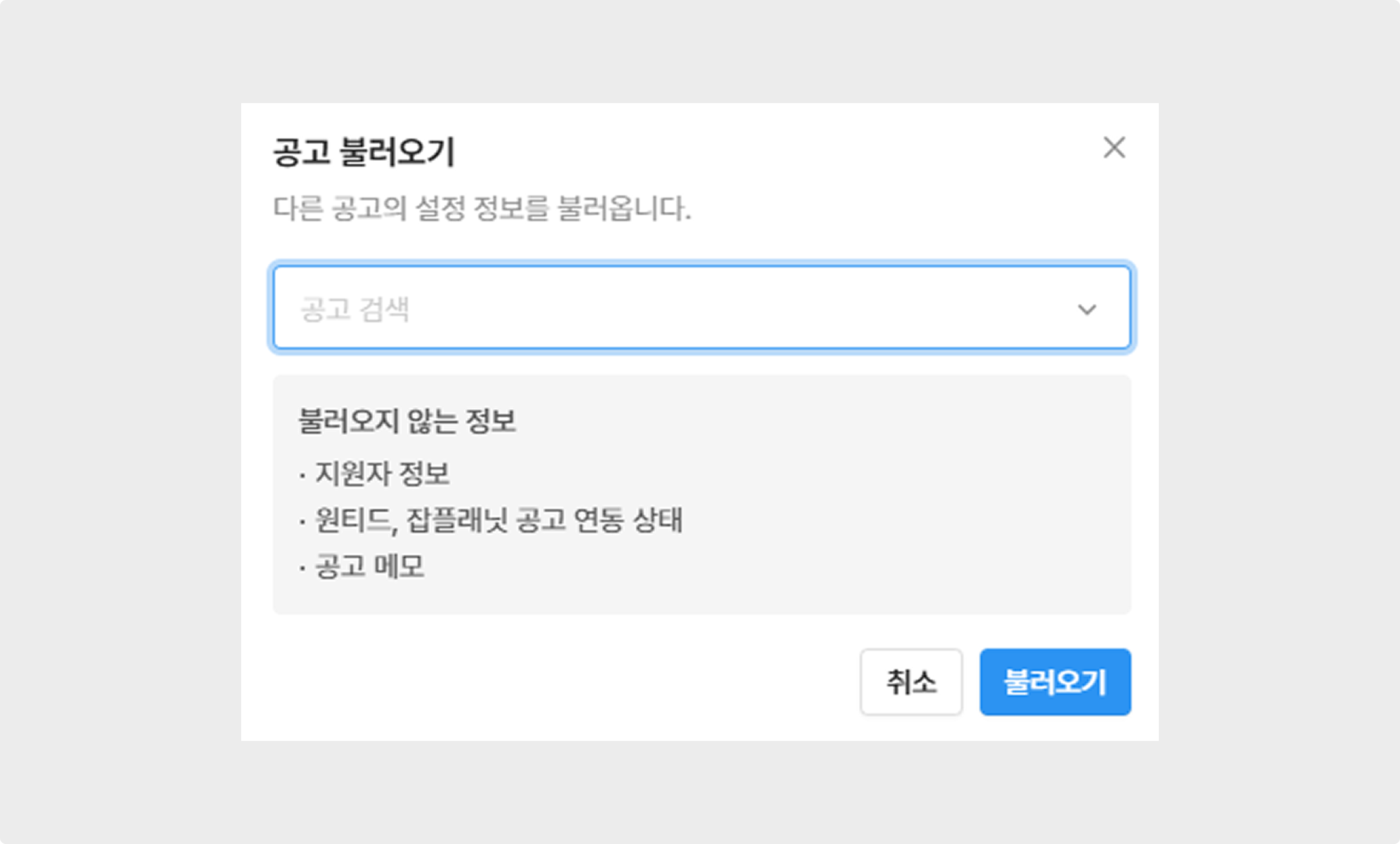Click the gray backdrop outside the dialog
This screenshot has width=1400, height=844.
pos(121,424)
